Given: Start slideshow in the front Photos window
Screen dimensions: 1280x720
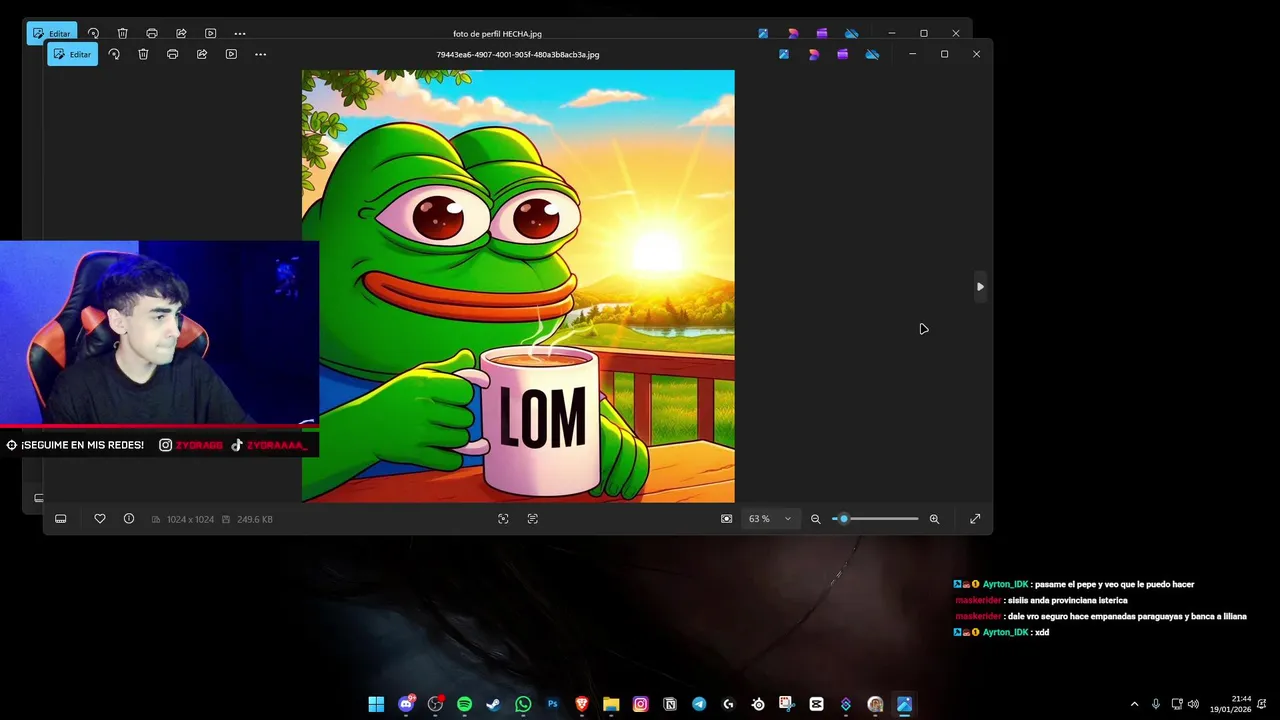Looking at the screenshot, I should pos(231,54).
